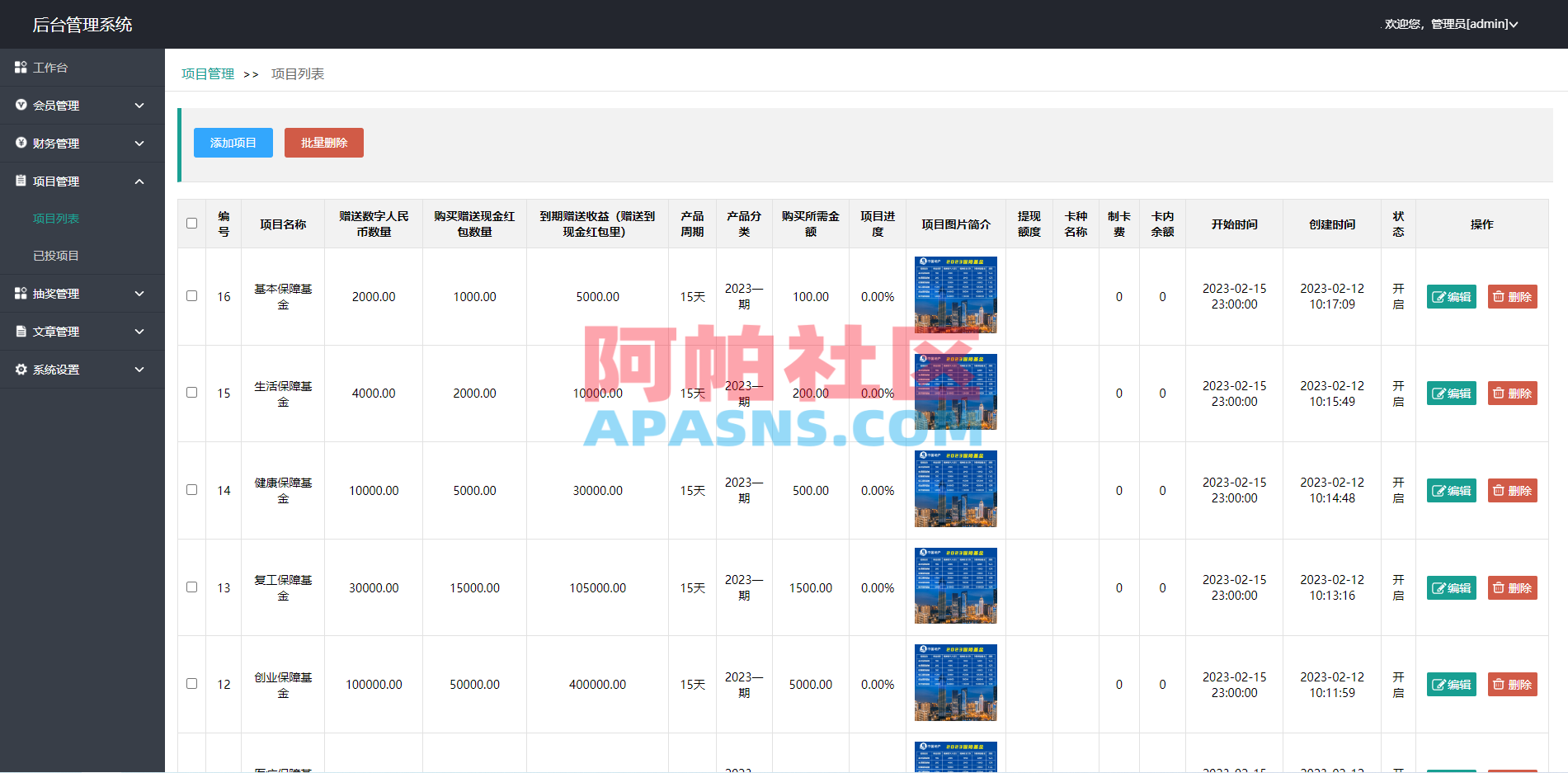
Task: Select 项目列表 in the sidebar menu
Action: point(55,218)
